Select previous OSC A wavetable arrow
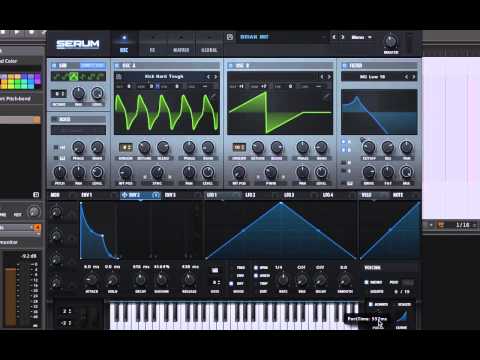Image resolution: width=480 pixels, height=360 pixels. tap(208, 77)
